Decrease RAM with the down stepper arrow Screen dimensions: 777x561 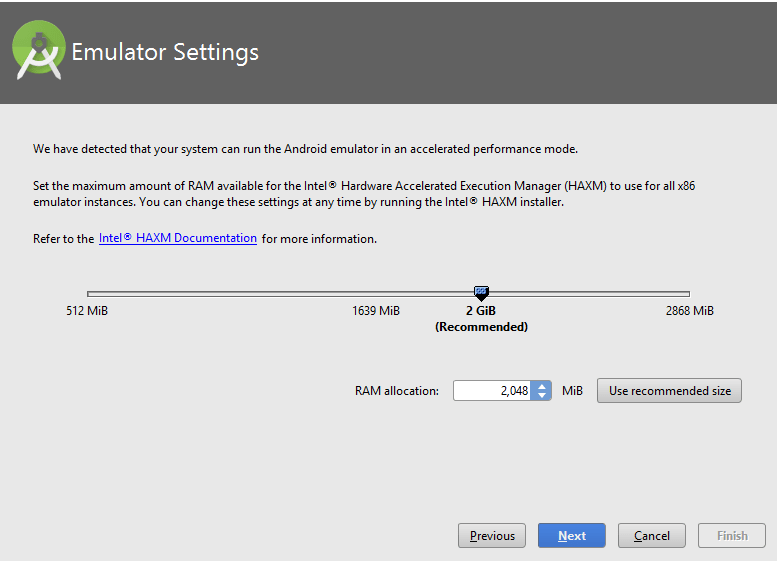coord(542,395)
